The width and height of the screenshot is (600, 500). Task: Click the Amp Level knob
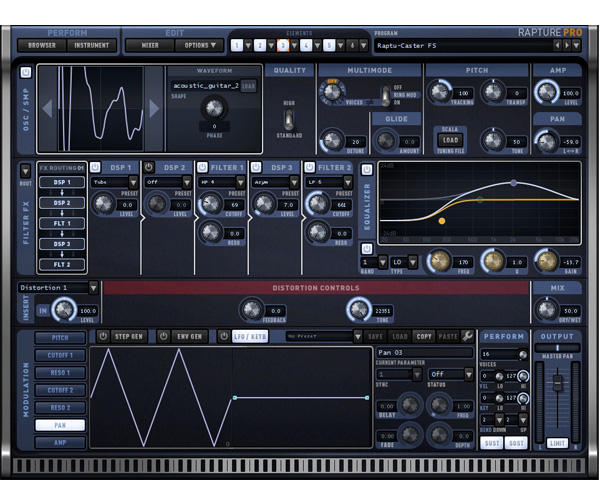point(546,92)
